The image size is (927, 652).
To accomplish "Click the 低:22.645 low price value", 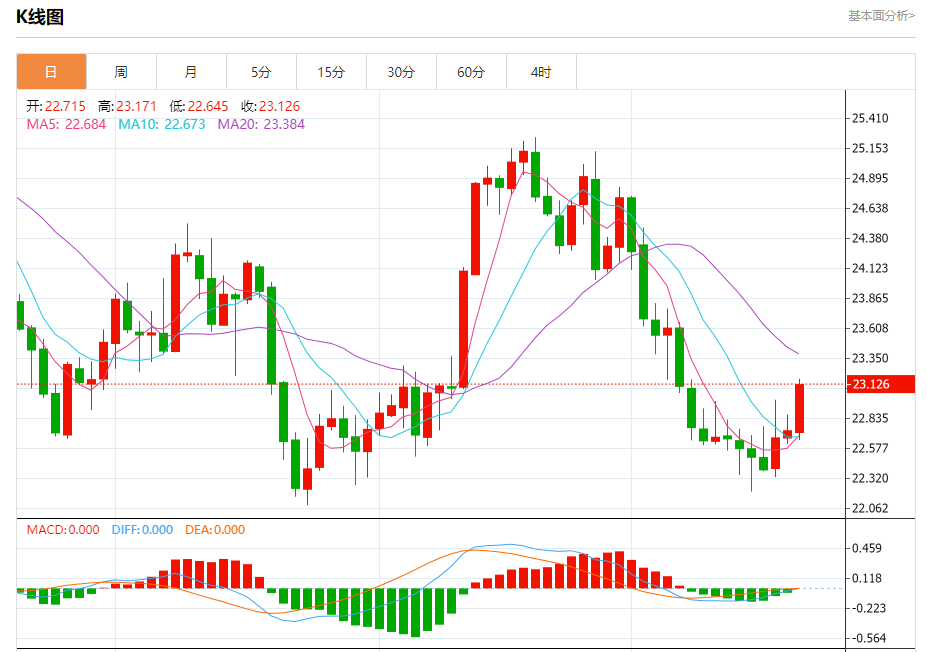I will [x=199, y=106].
